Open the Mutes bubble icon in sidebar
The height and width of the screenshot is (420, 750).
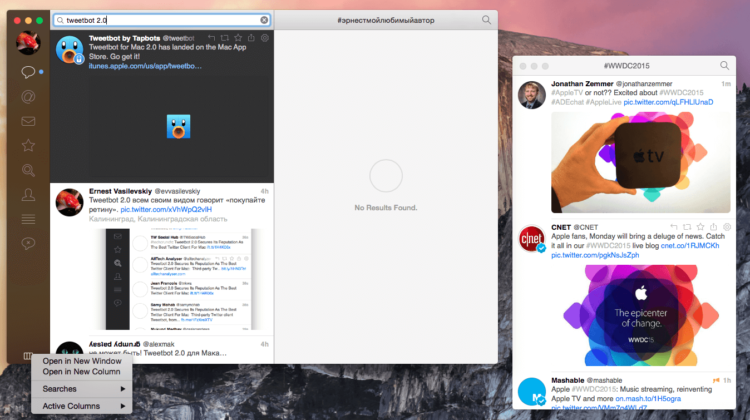click(x=28, y=243)
